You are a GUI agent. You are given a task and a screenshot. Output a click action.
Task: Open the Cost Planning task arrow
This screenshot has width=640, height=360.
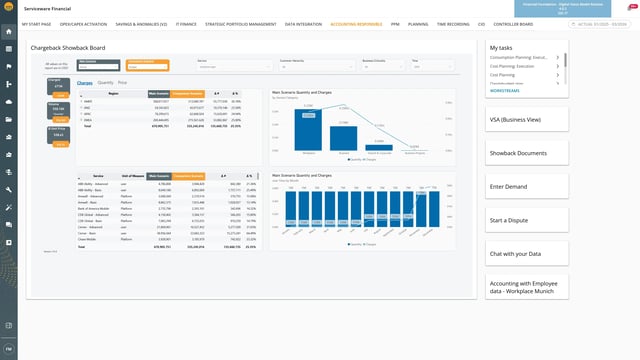558,75
